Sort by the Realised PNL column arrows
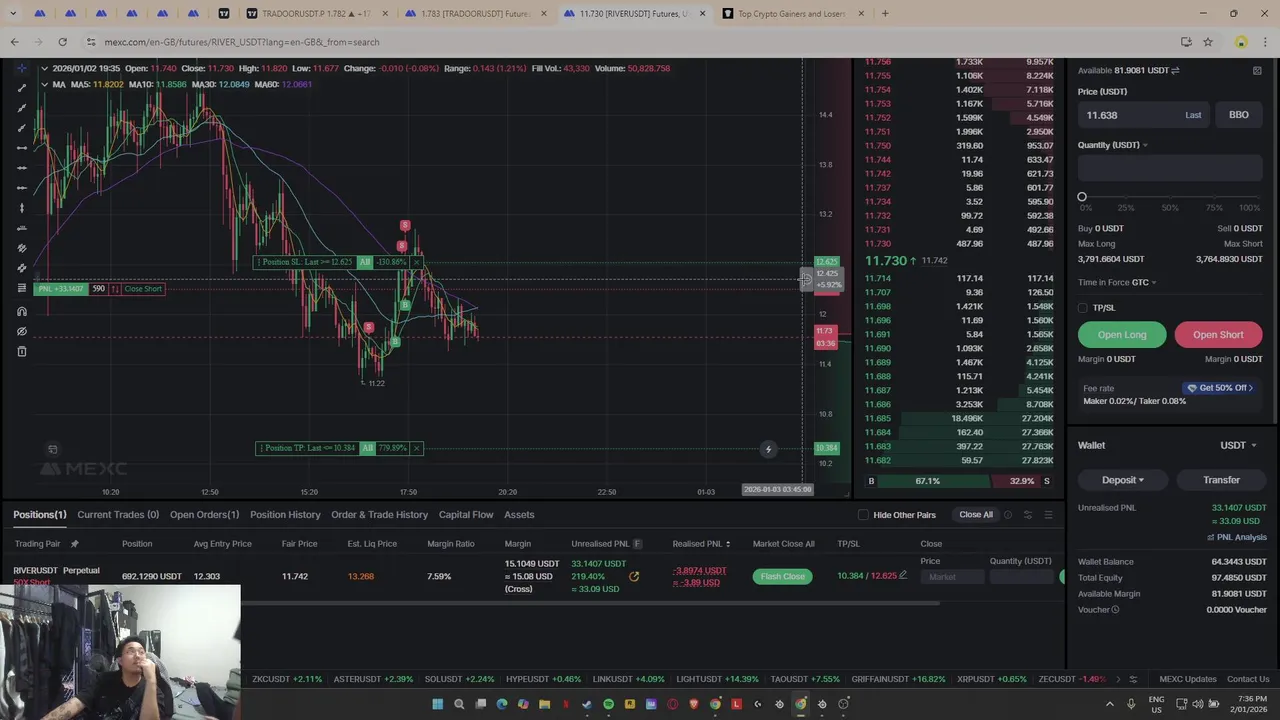This screenshot has height=720, width=1280. click(728, 544)
